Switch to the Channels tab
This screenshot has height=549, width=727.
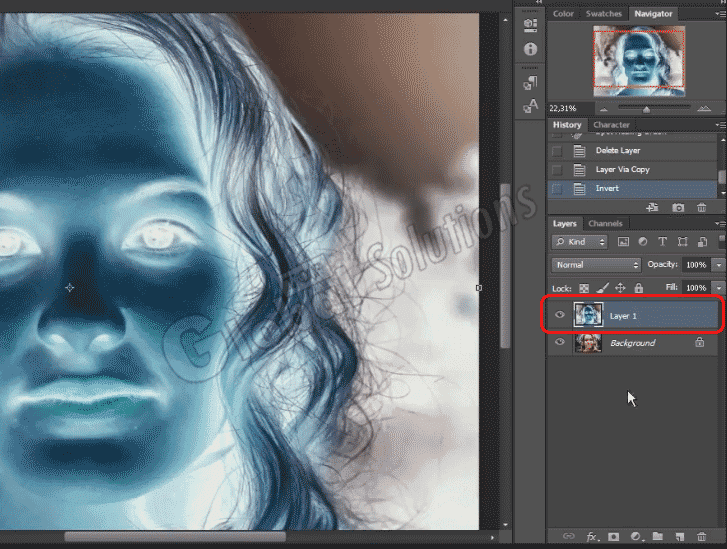pos(605,223)
